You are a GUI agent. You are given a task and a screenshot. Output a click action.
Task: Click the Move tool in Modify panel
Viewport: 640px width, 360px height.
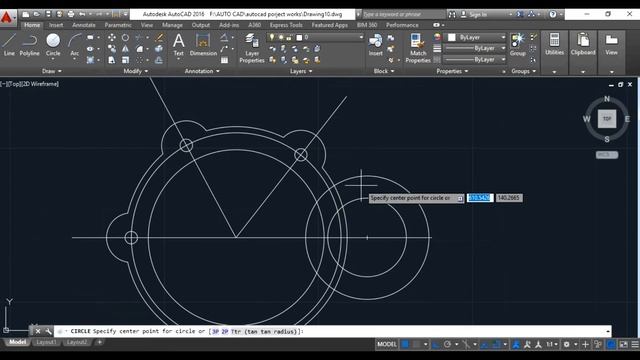click(111, 38)
